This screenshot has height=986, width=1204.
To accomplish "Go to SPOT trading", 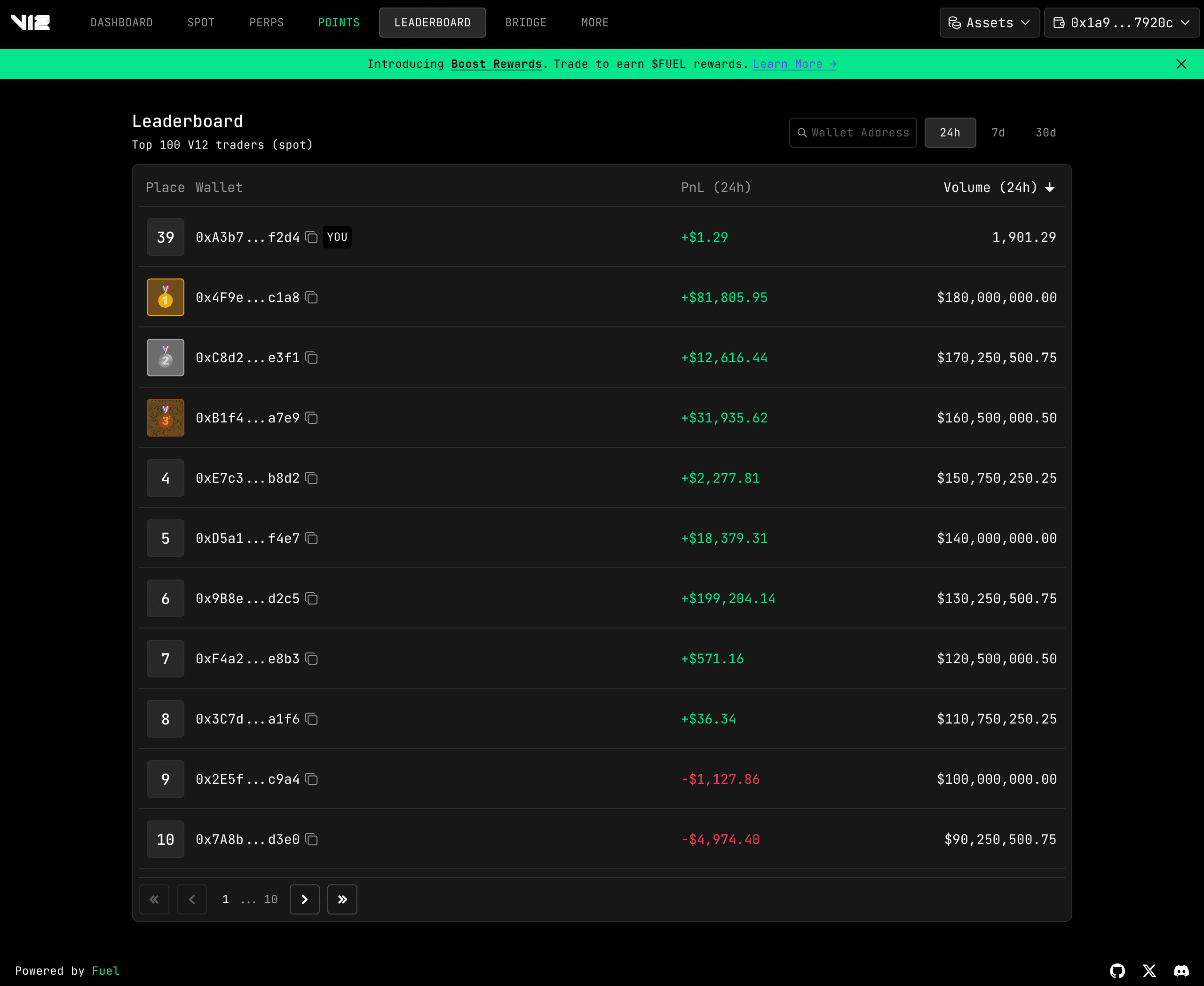I will [201, 23].
